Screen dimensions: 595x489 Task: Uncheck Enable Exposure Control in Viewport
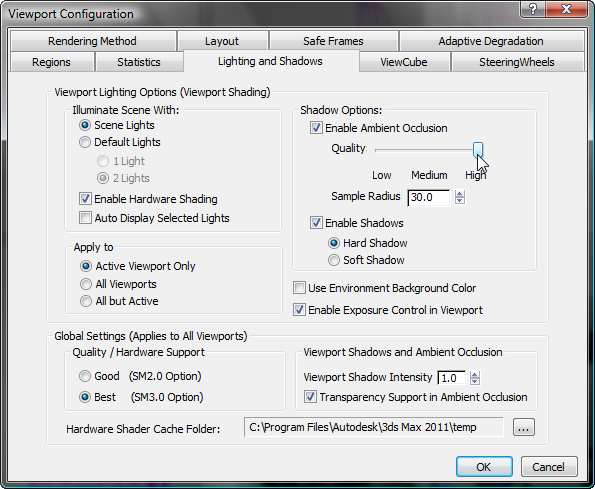299,310
